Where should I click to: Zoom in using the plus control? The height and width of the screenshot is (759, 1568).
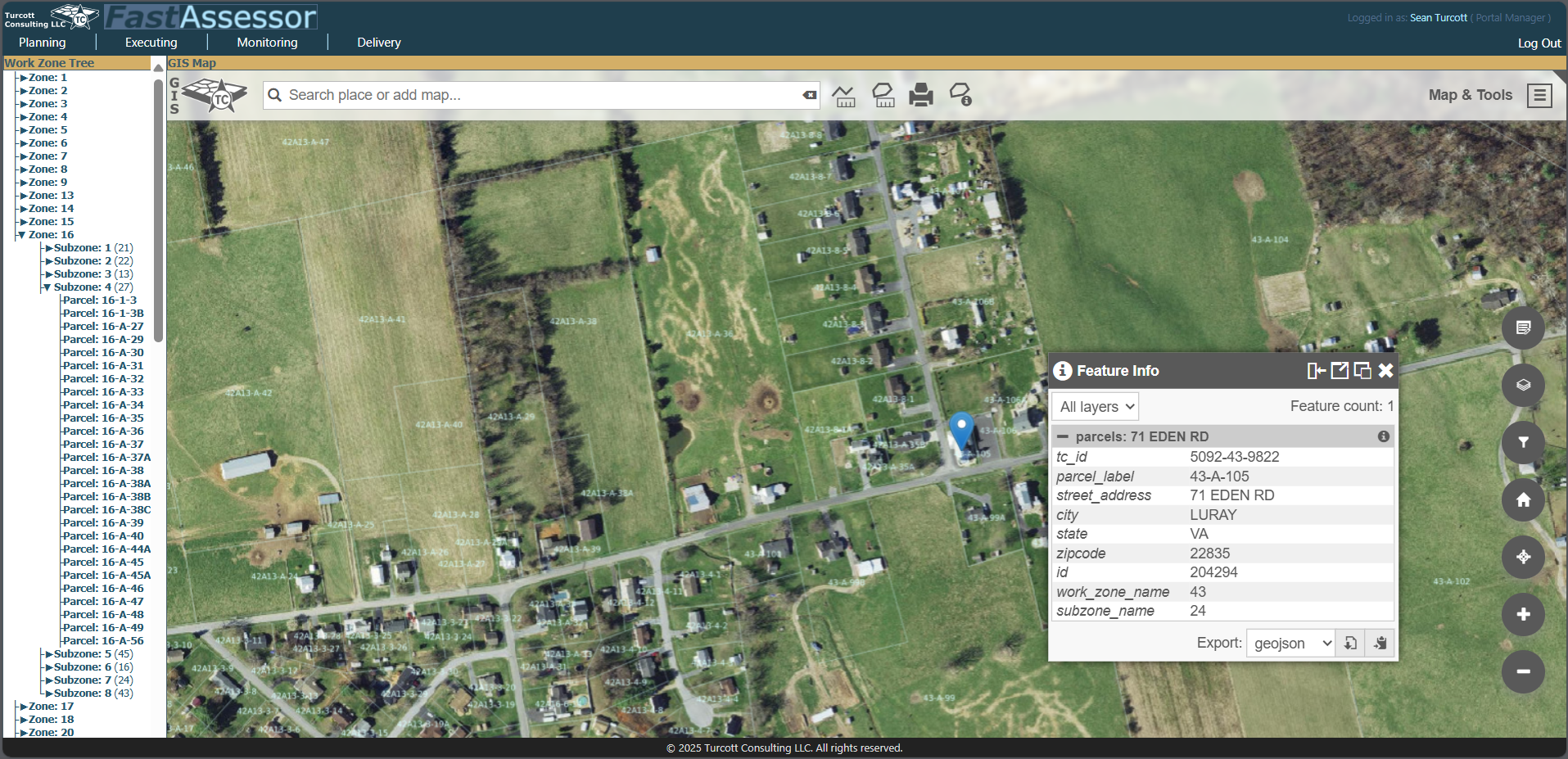[1523, 614]
